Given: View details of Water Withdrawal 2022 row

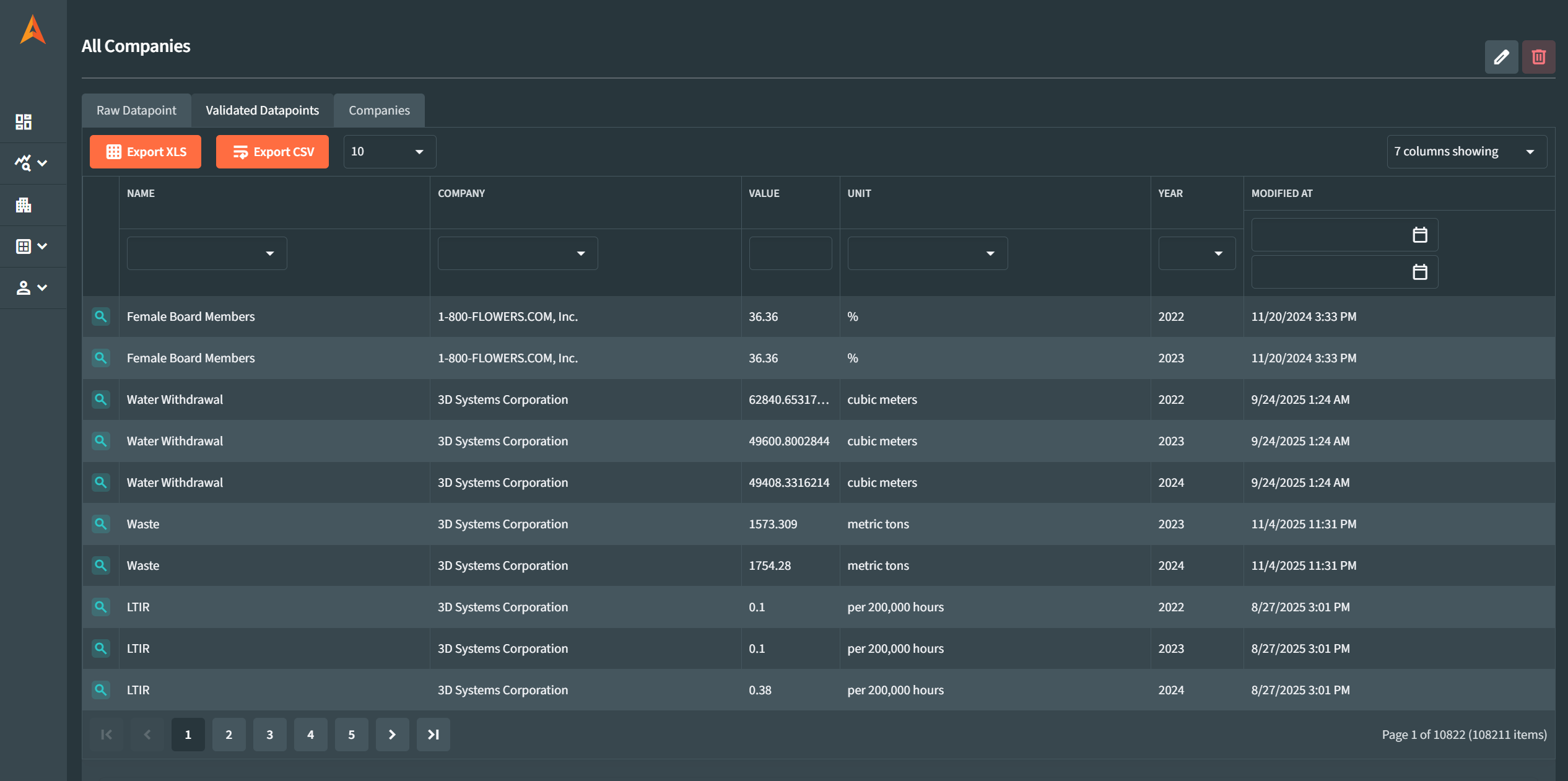Looking at the screenshot, I should 100,399.
